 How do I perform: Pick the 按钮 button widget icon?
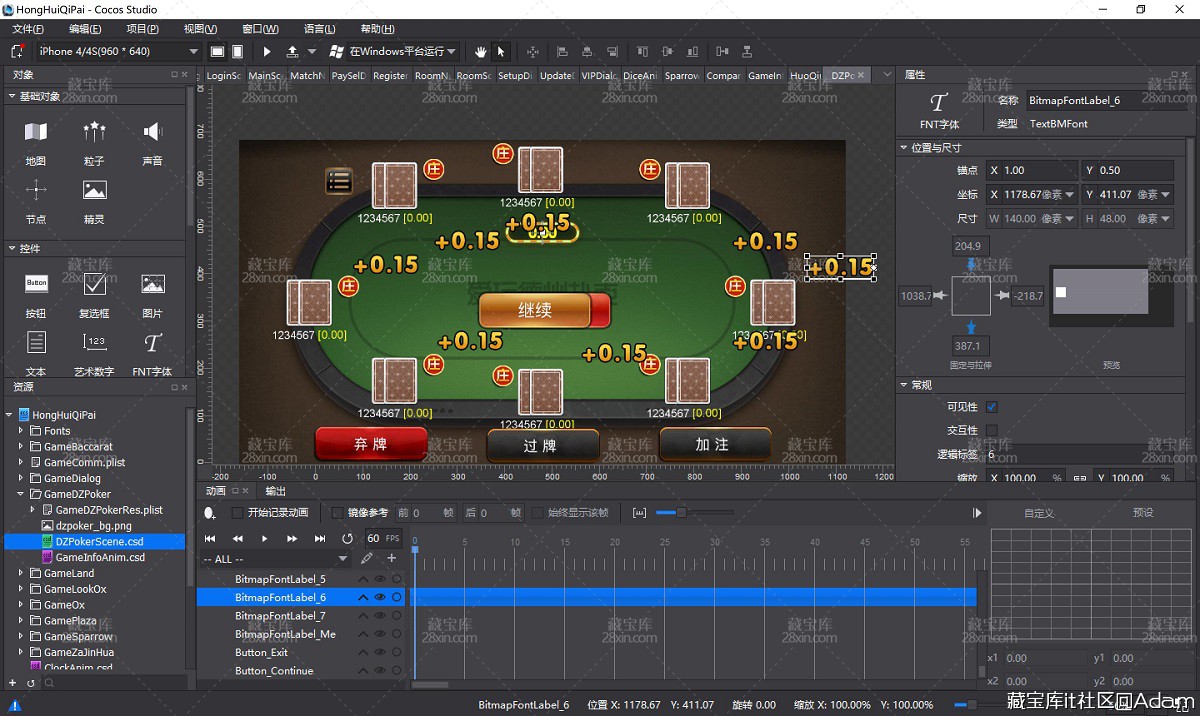point(36,284)
